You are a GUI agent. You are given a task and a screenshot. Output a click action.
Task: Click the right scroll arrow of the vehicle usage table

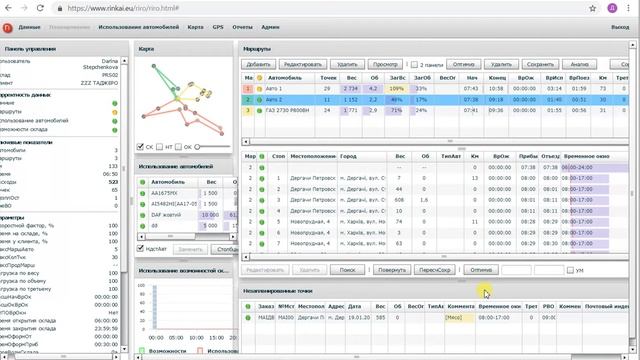(233, 236)
